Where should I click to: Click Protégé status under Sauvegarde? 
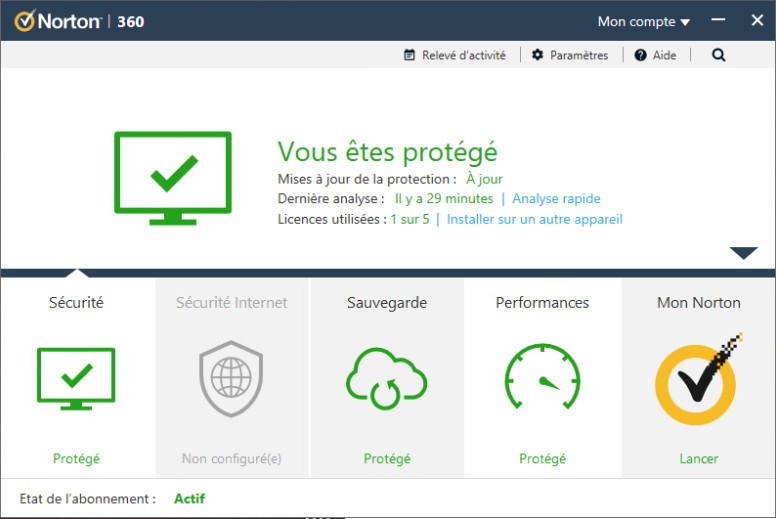tap(387, 459)
